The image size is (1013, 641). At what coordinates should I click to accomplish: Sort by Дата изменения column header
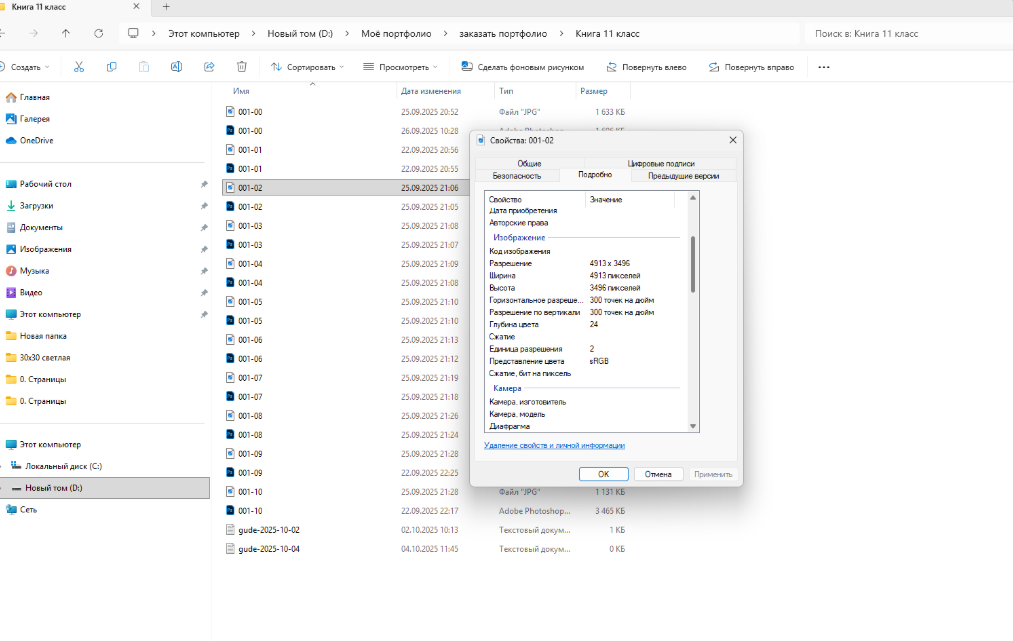(x=431, y=91)
